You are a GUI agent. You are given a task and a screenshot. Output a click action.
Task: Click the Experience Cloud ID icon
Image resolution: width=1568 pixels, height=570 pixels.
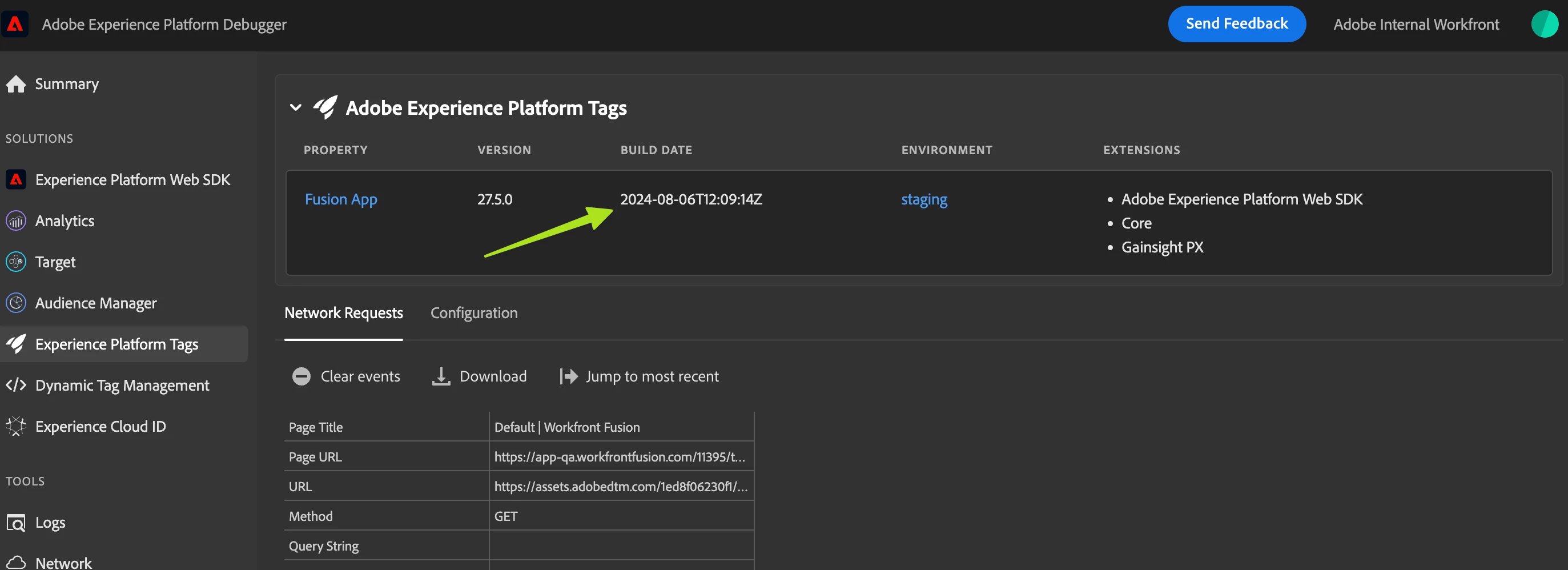[16, 426]
